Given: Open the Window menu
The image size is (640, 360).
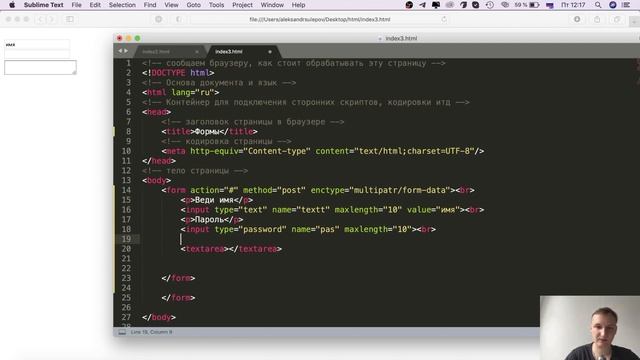Looking at the screenshot, I should (272, 5).
